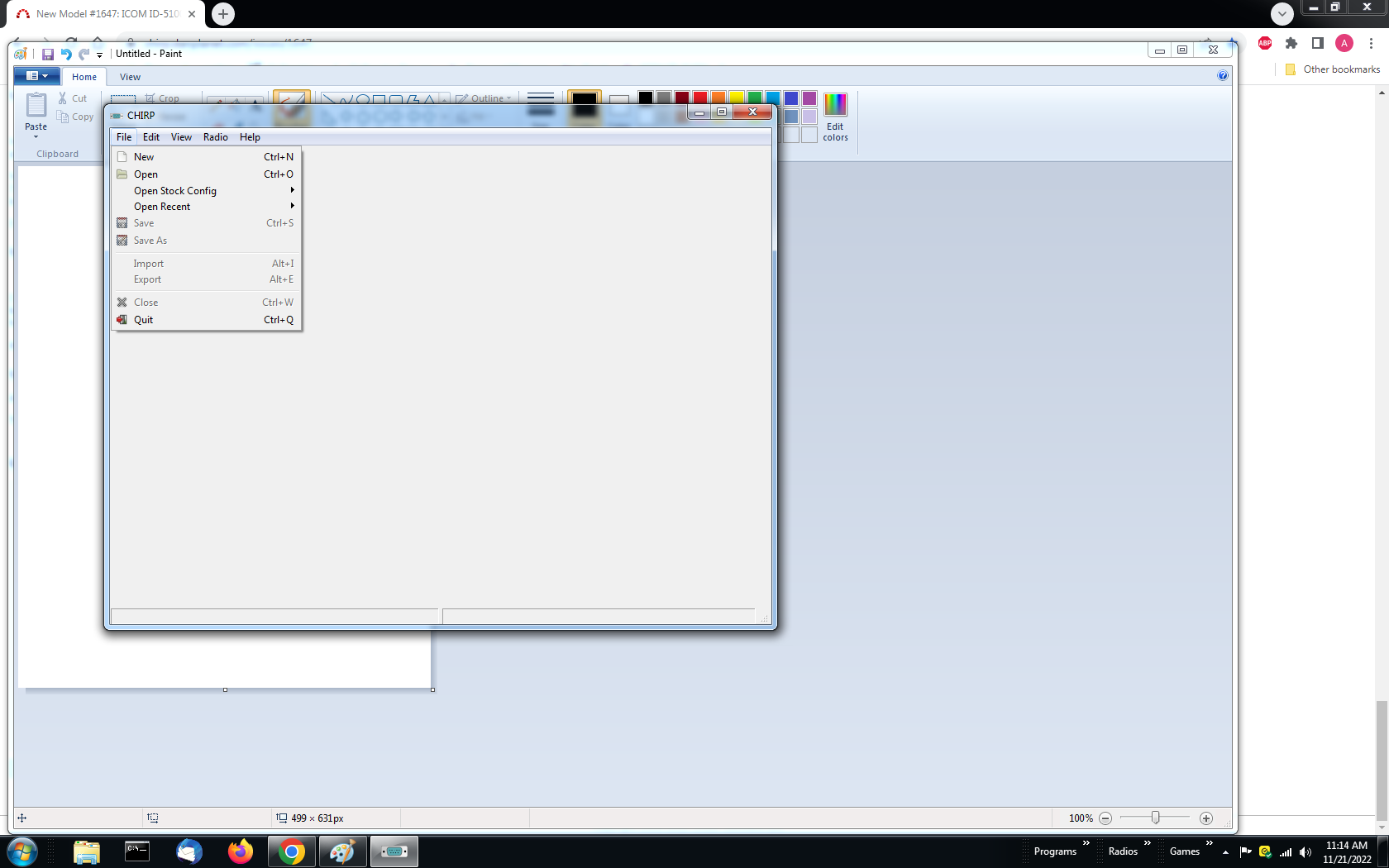Select the Color 1 black box in Paint
The height and width of the screenshot is (868, 1389).
tap(585, 106)
